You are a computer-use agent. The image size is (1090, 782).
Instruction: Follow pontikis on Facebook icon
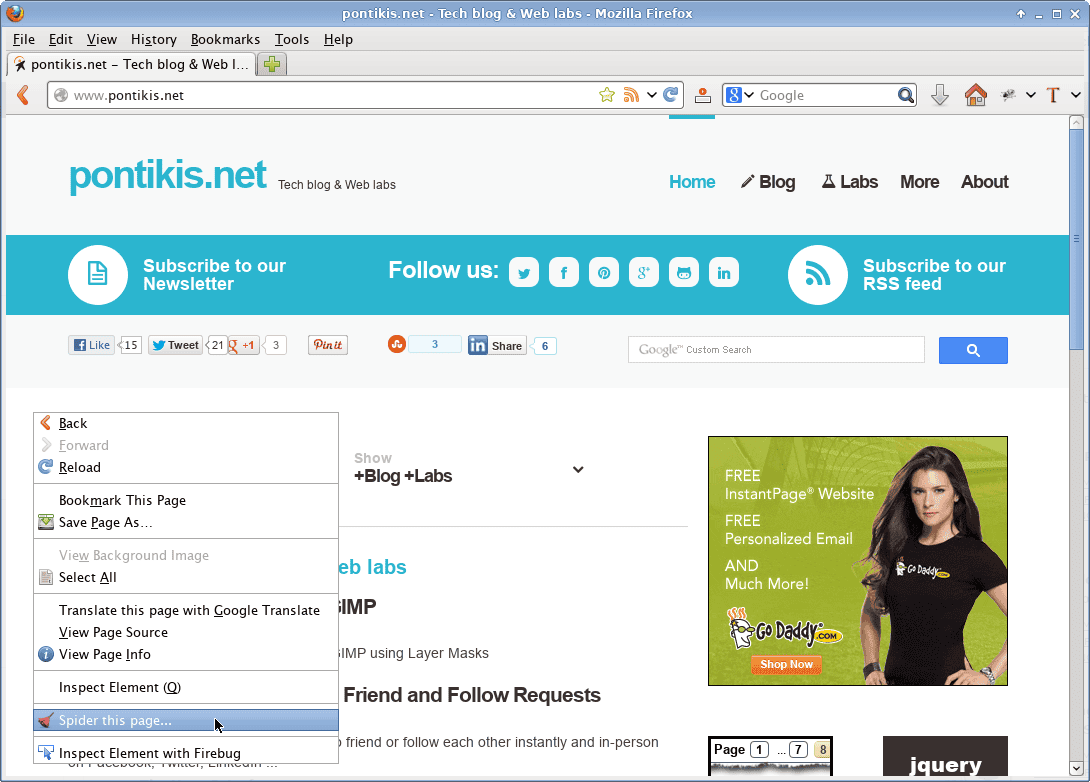[x=564, y=272]
